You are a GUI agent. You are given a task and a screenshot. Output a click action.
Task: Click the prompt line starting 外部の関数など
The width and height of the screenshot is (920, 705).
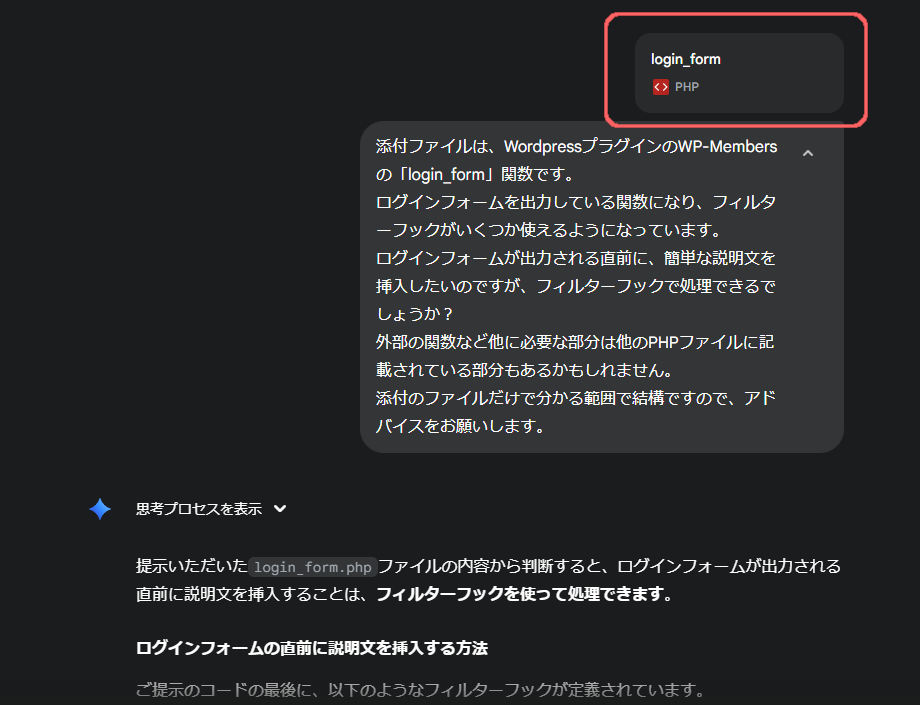click(574, 342)
